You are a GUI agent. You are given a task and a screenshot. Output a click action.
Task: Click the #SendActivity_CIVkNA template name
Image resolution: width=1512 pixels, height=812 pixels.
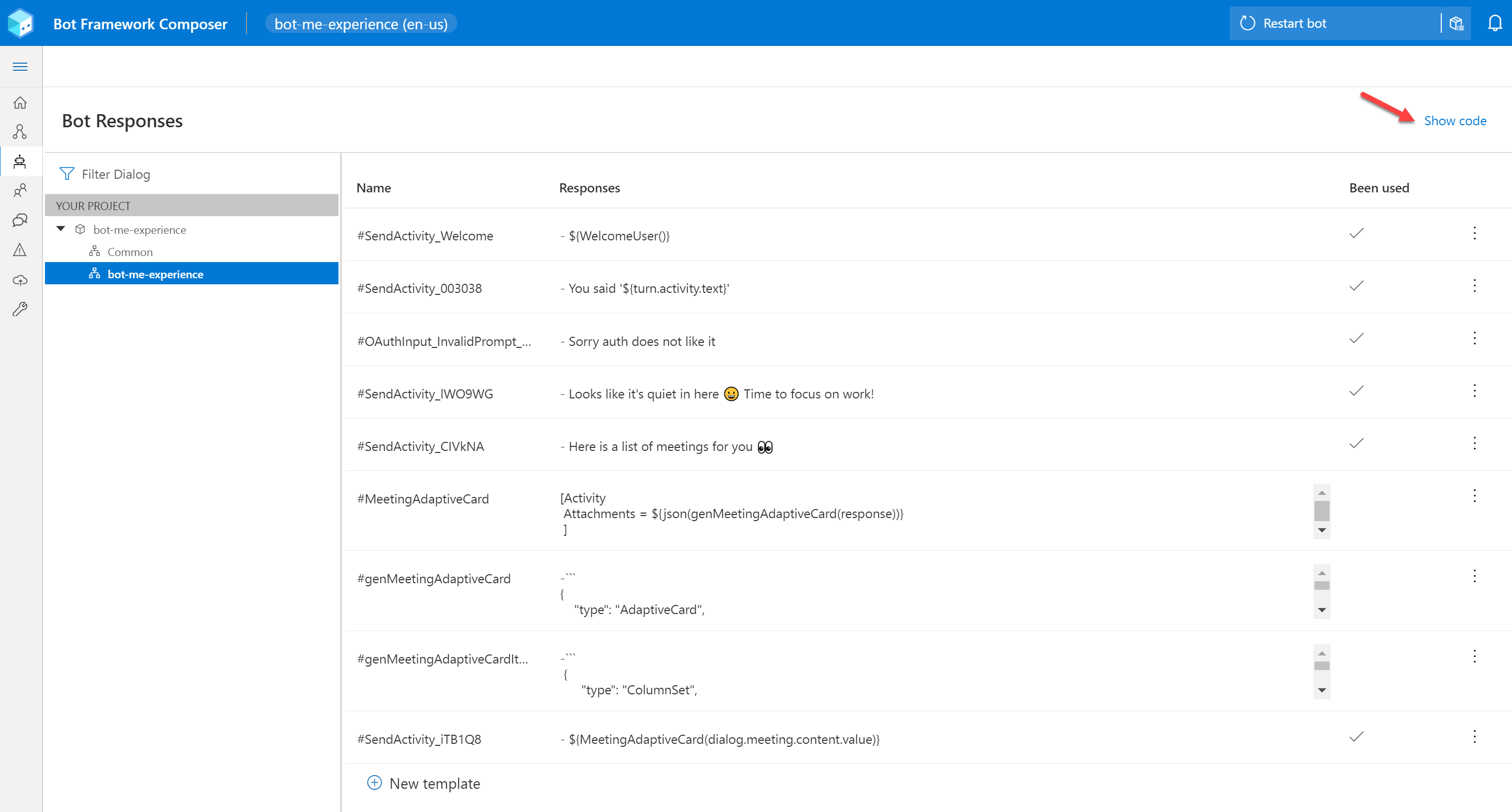420,446
